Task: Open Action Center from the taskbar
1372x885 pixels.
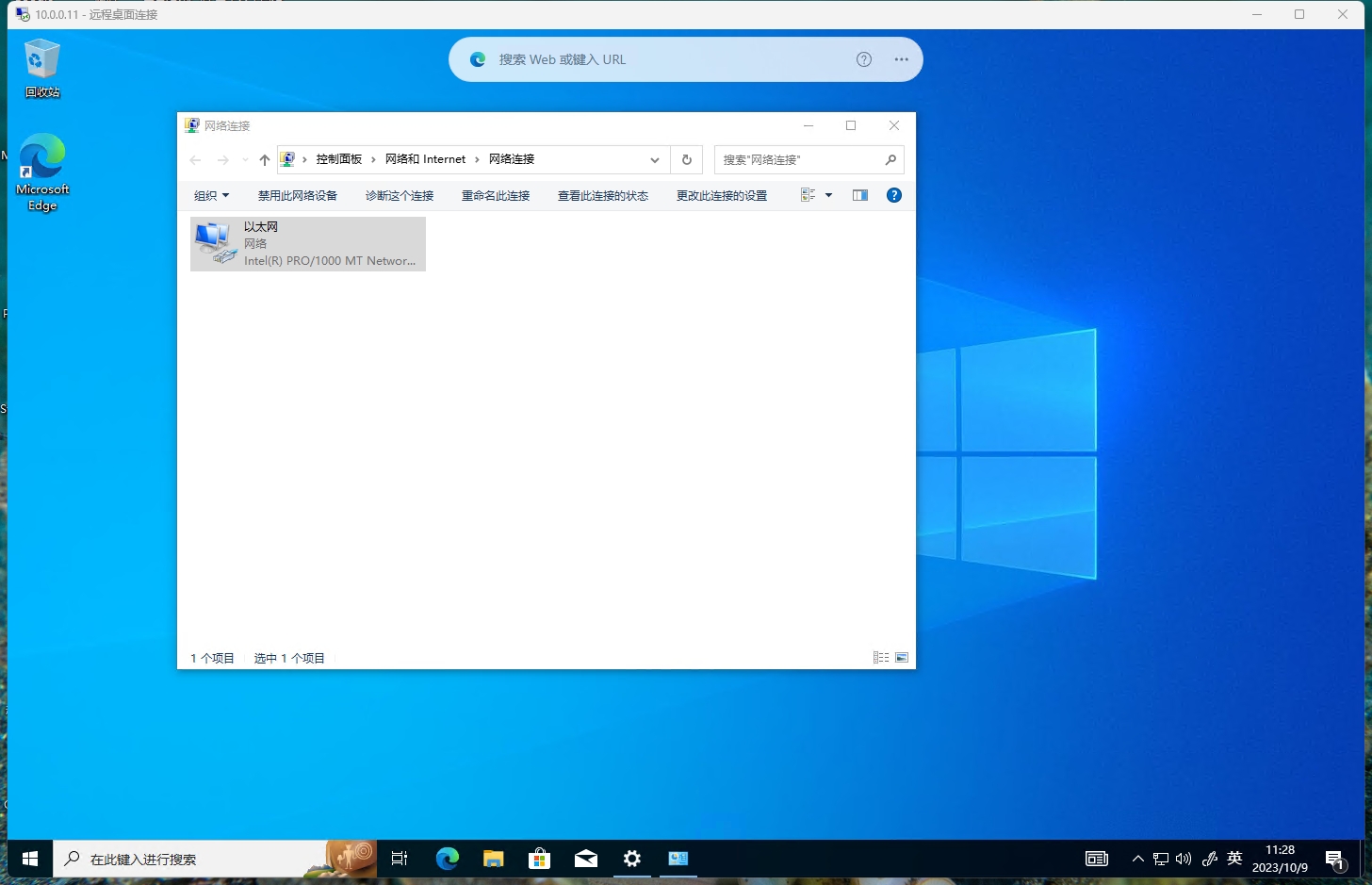Action: pos(1336,859)
